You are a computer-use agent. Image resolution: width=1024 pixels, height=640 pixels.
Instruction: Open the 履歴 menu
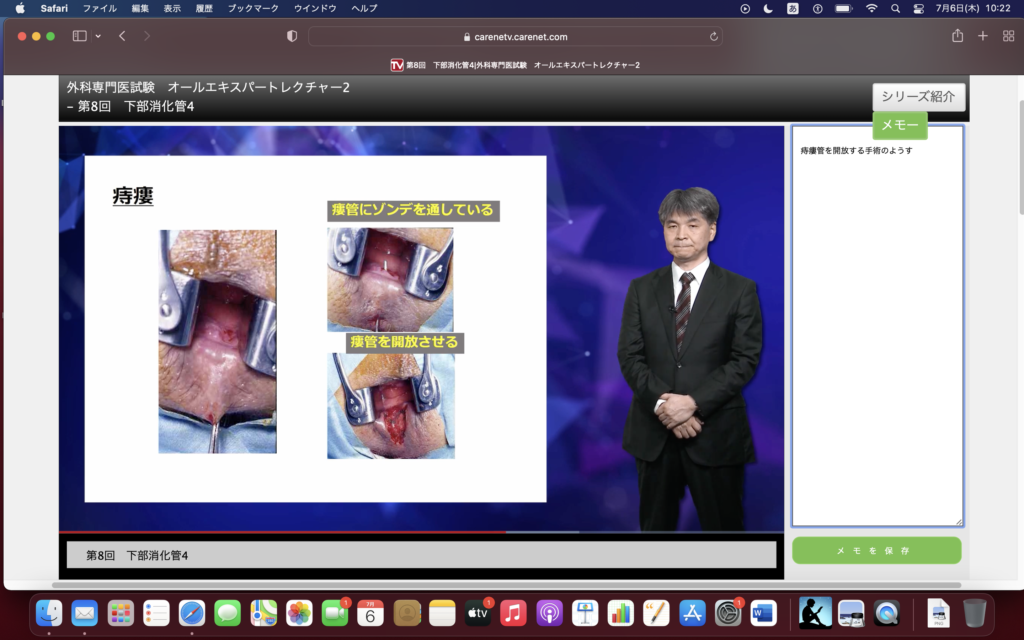click(x=204, y=8)
